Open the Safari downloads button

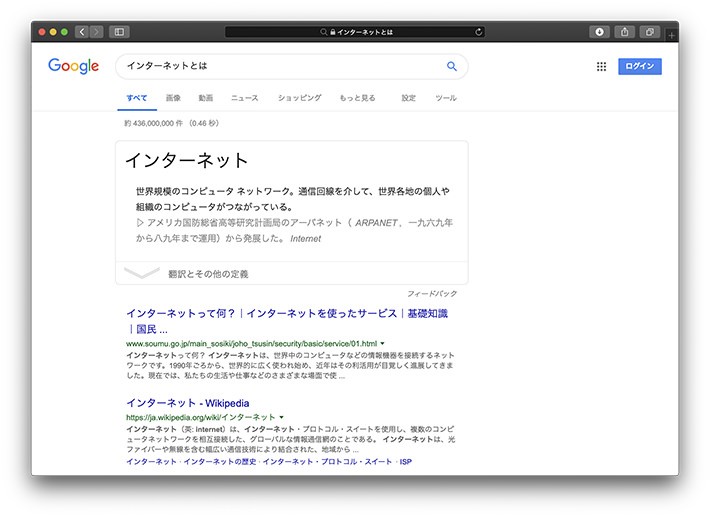599,32
